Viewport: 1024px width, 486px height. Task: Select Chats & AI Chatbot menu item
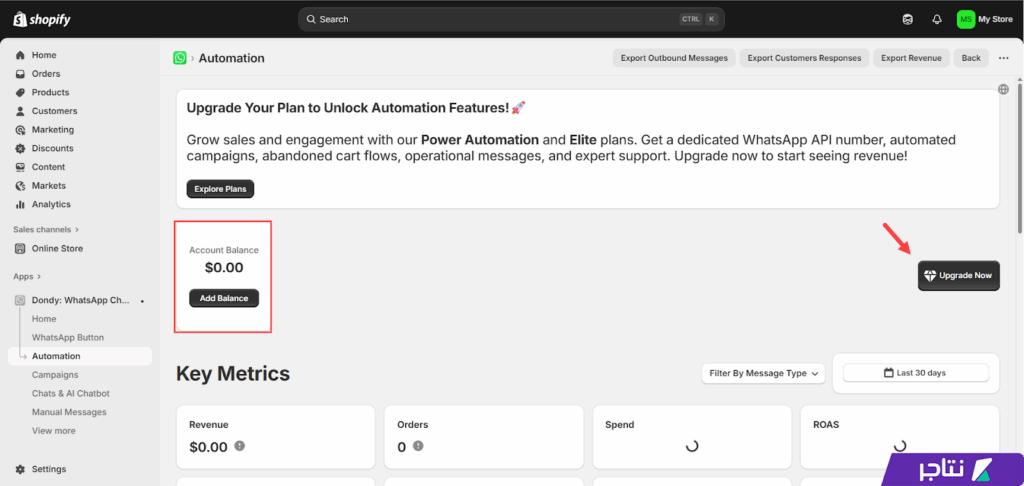click(70, 393)
